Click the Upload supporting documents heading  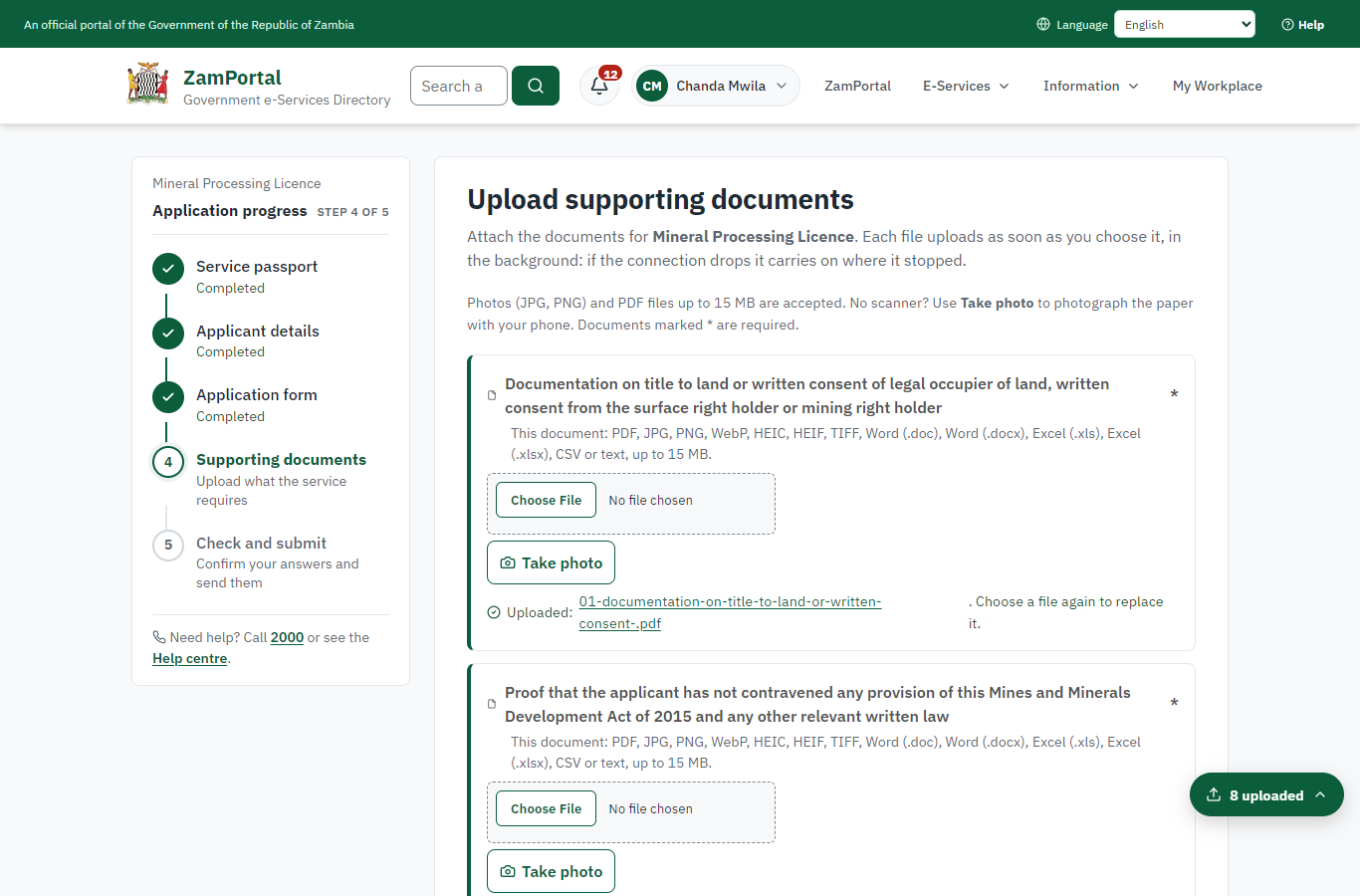pyautogui.click(x=660, y=199)
